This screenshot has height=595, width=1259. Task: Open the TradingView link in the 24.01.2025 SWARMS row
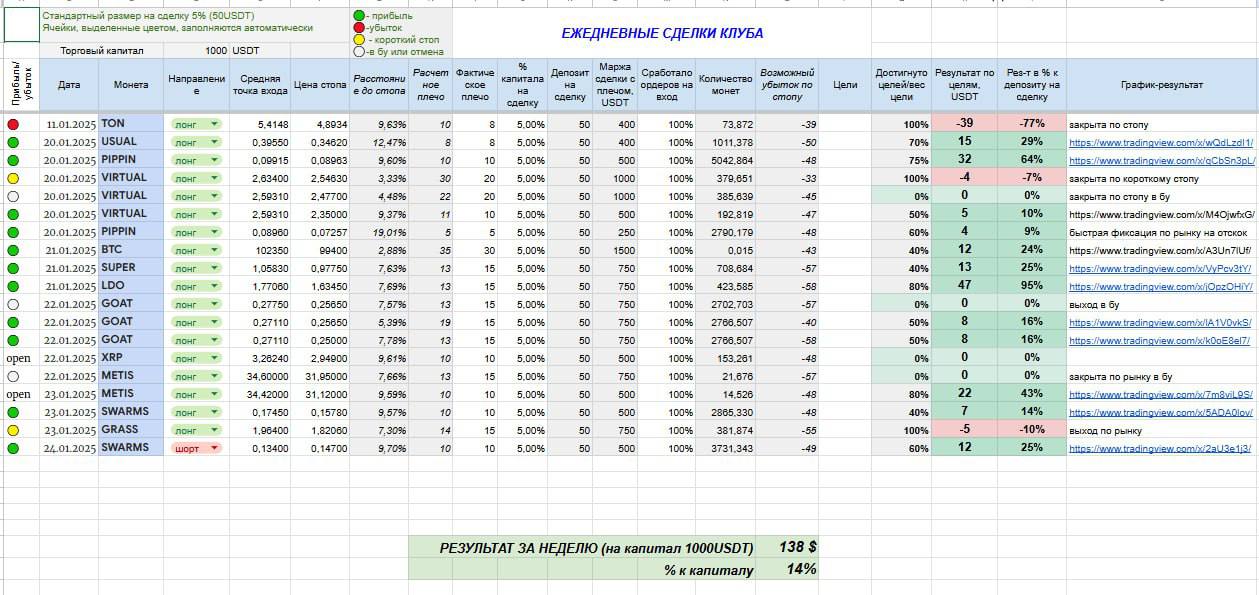(1160, 448)
